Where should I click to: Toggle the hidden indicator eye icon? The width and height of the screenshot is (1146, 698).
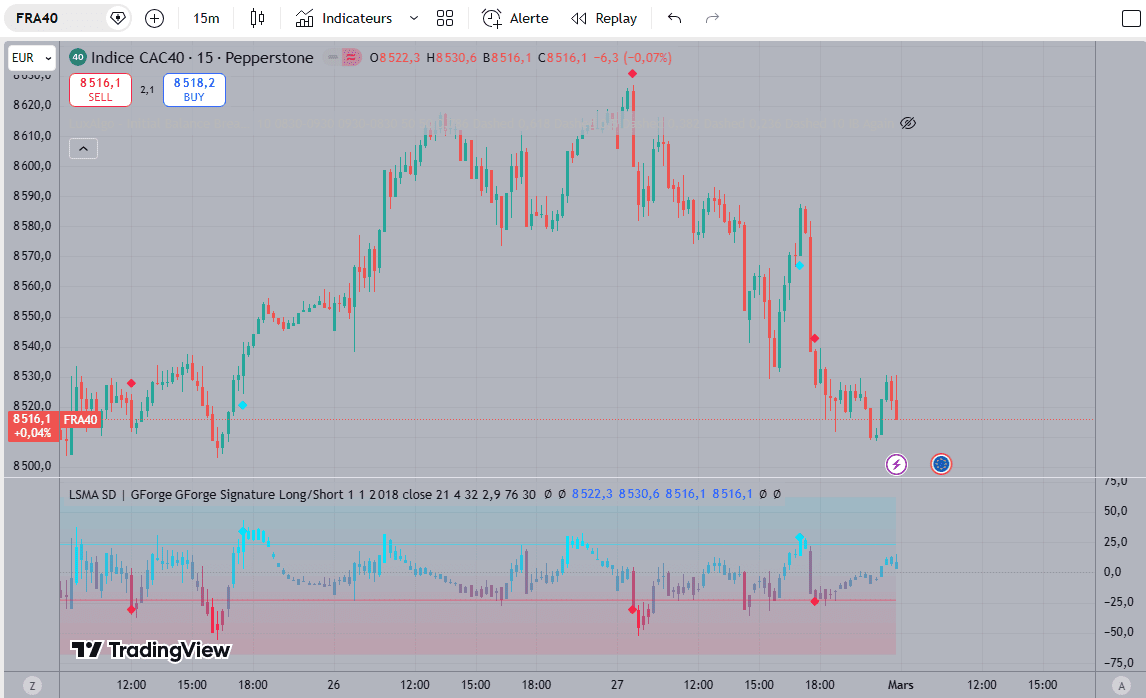tap(908, 123)
